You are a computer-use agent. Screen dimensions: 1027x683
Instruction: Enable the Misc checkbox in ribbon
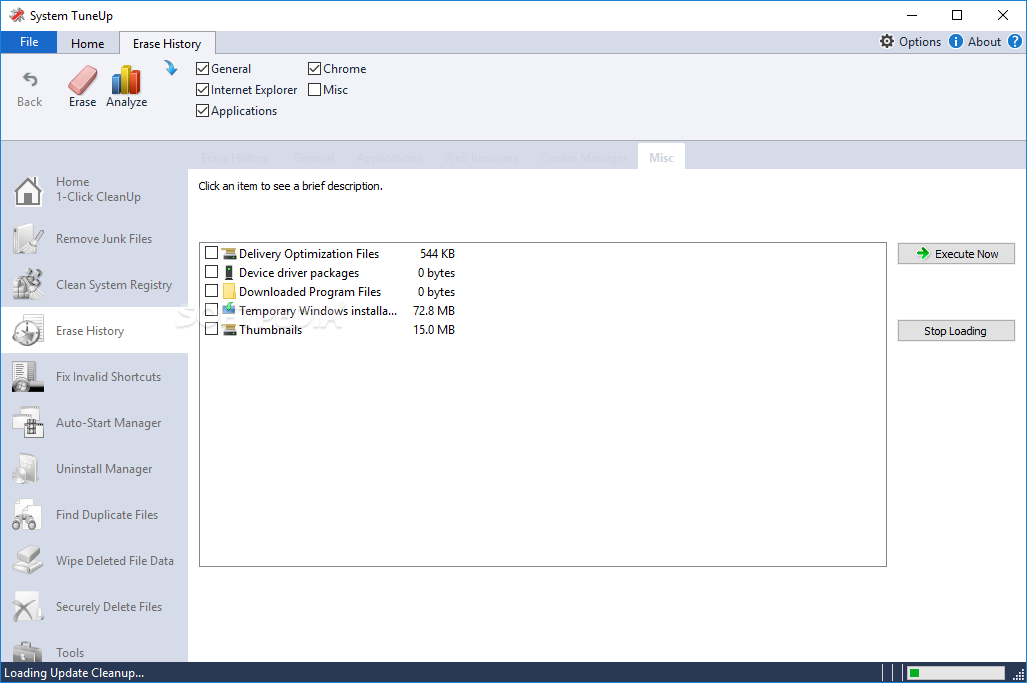pyautogui.click(x=314, y=89)
